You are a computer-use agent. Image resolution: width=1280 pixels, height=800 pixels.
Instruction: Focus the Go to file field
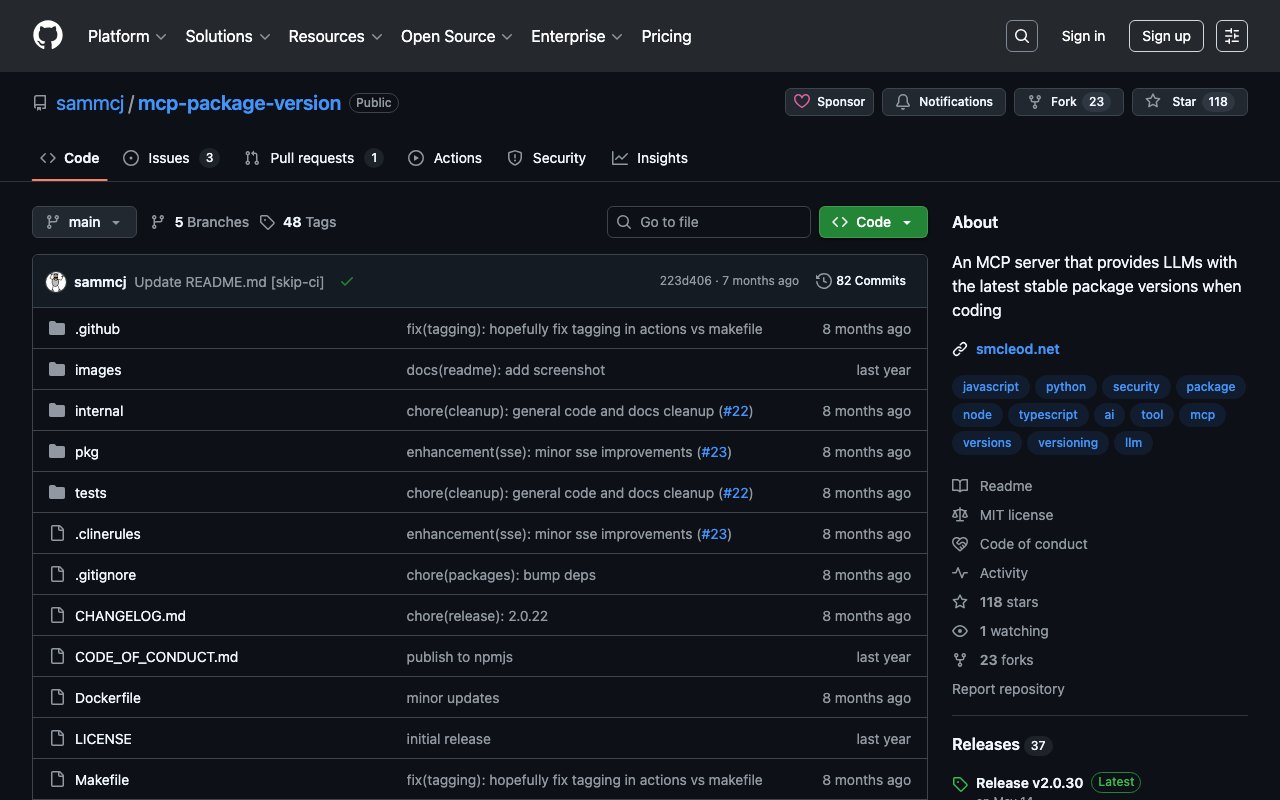click(x=708, y=222)
